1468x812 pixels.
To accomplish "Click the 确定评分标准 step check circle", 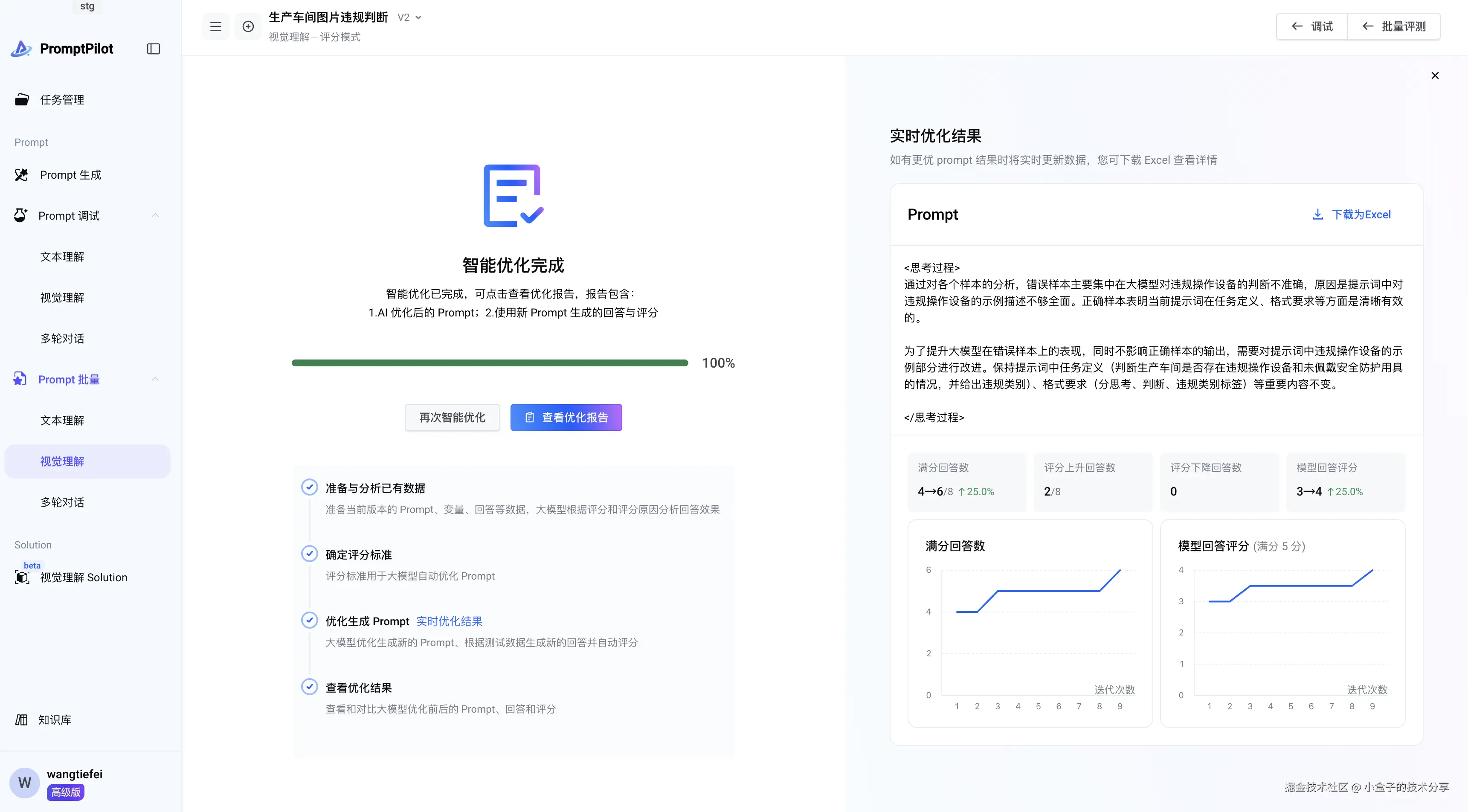I will click(310, 554).
